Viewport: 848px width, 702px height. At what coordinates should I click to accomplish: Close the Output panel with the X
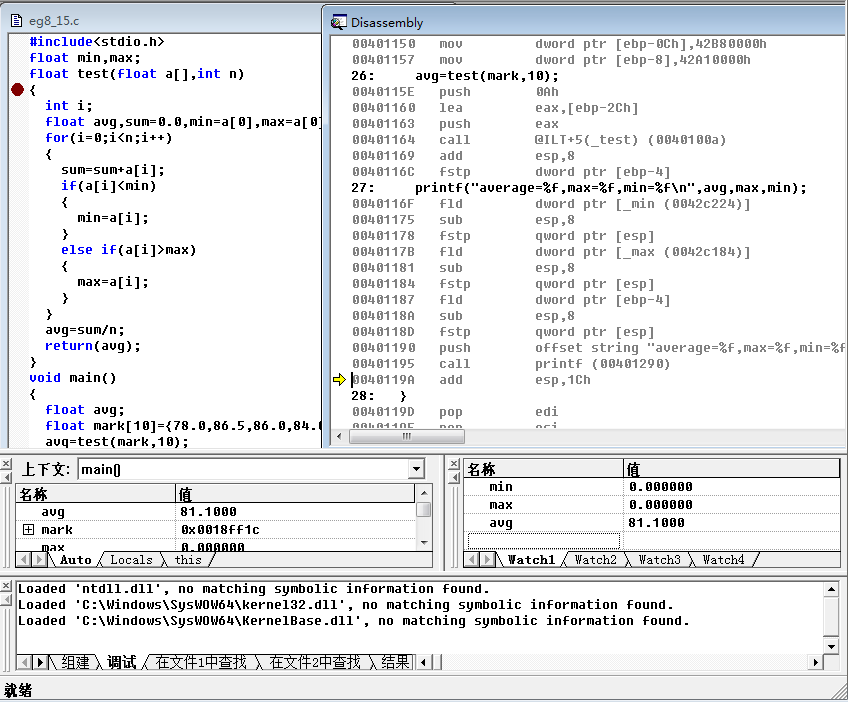coord(6,586)
